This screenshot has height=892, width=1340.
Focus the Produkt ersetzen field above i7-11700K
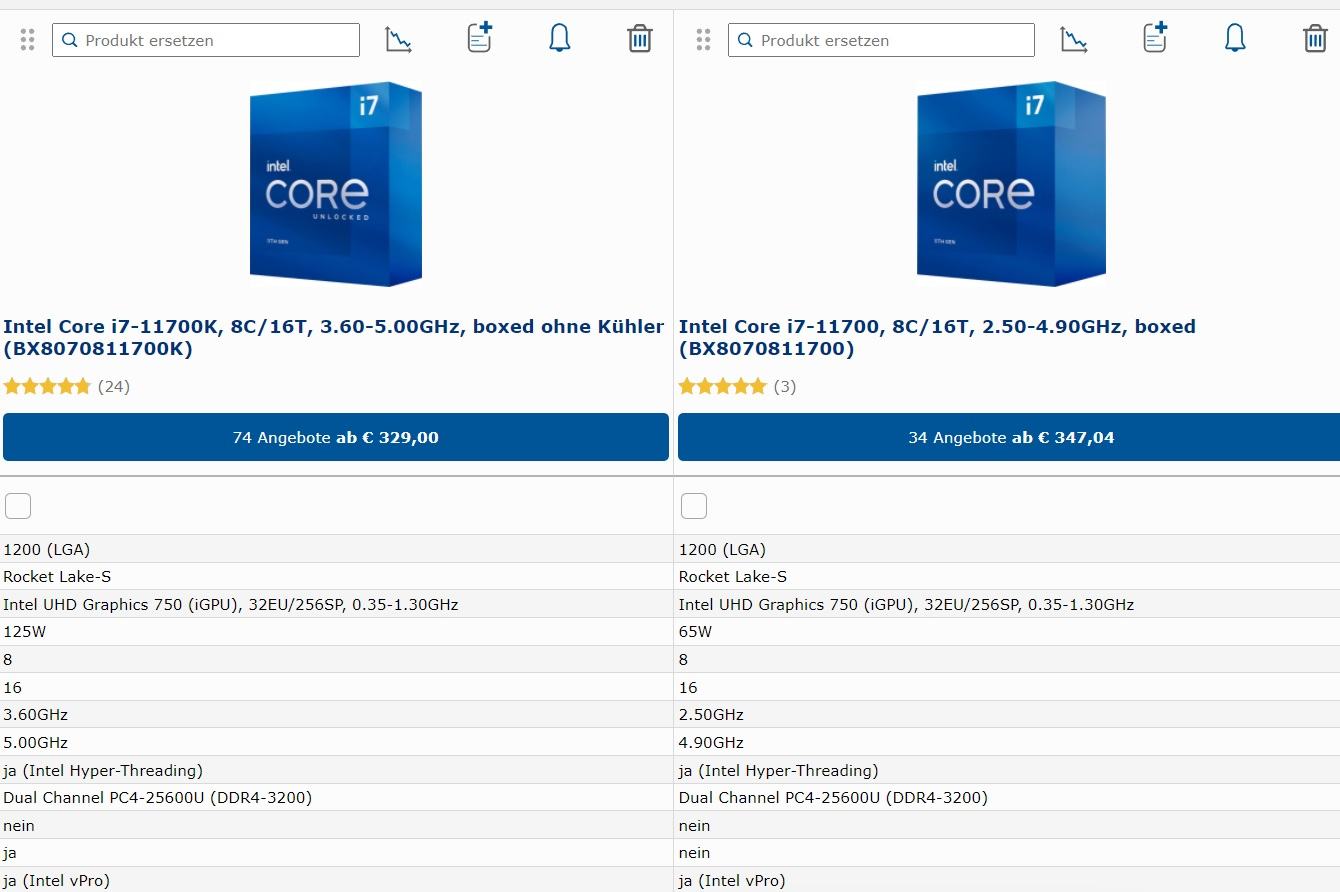click(x=206, y=40)
